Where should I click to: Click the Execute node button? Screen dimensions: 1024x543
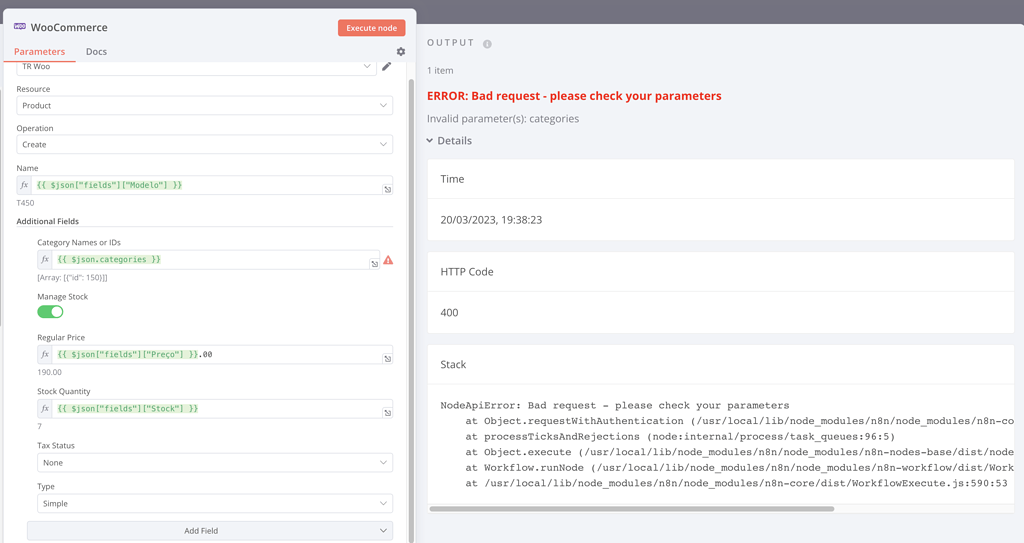[x=371, y=28]
